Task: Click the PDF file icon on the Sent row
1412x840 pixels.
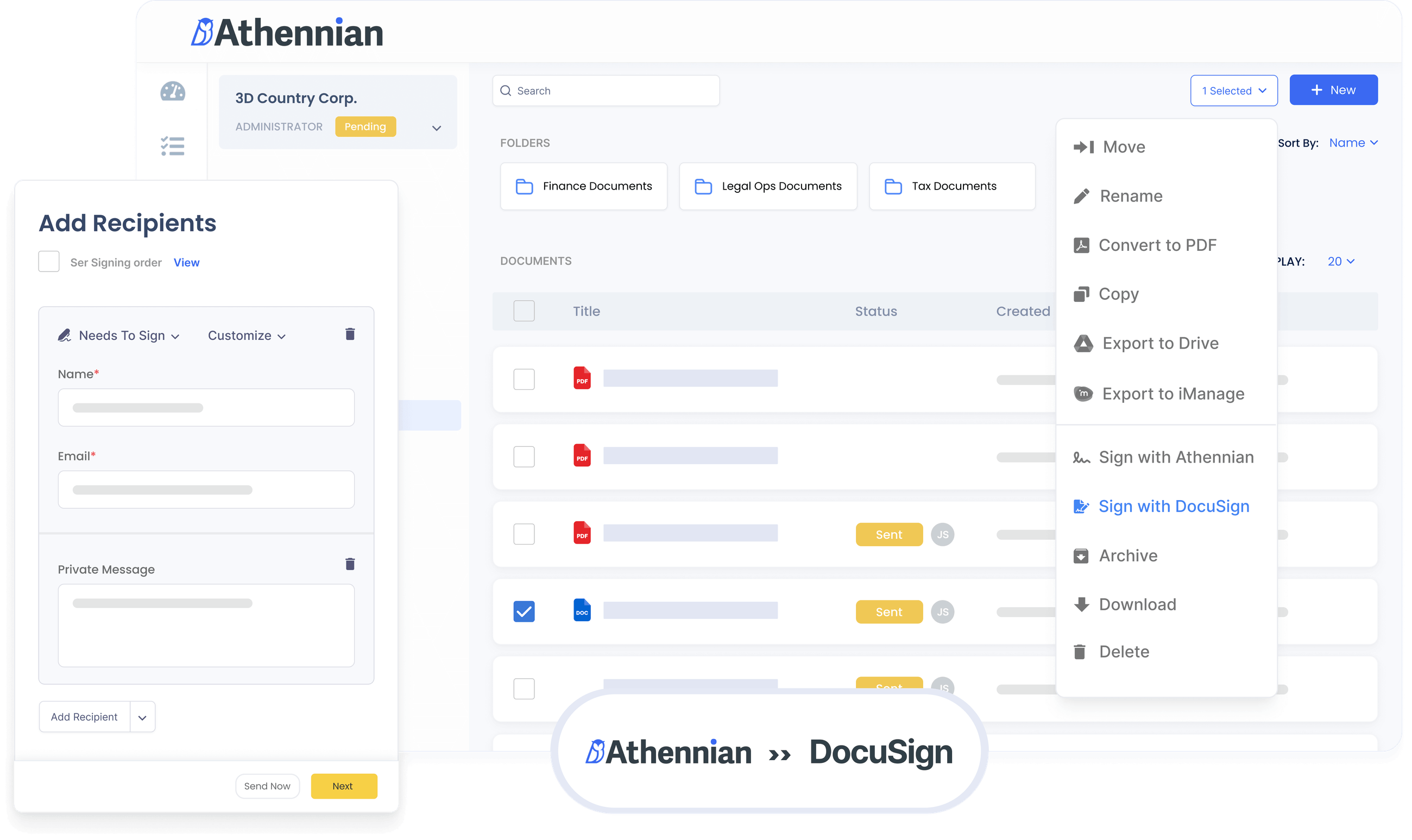Action: [x=582, y=534]
